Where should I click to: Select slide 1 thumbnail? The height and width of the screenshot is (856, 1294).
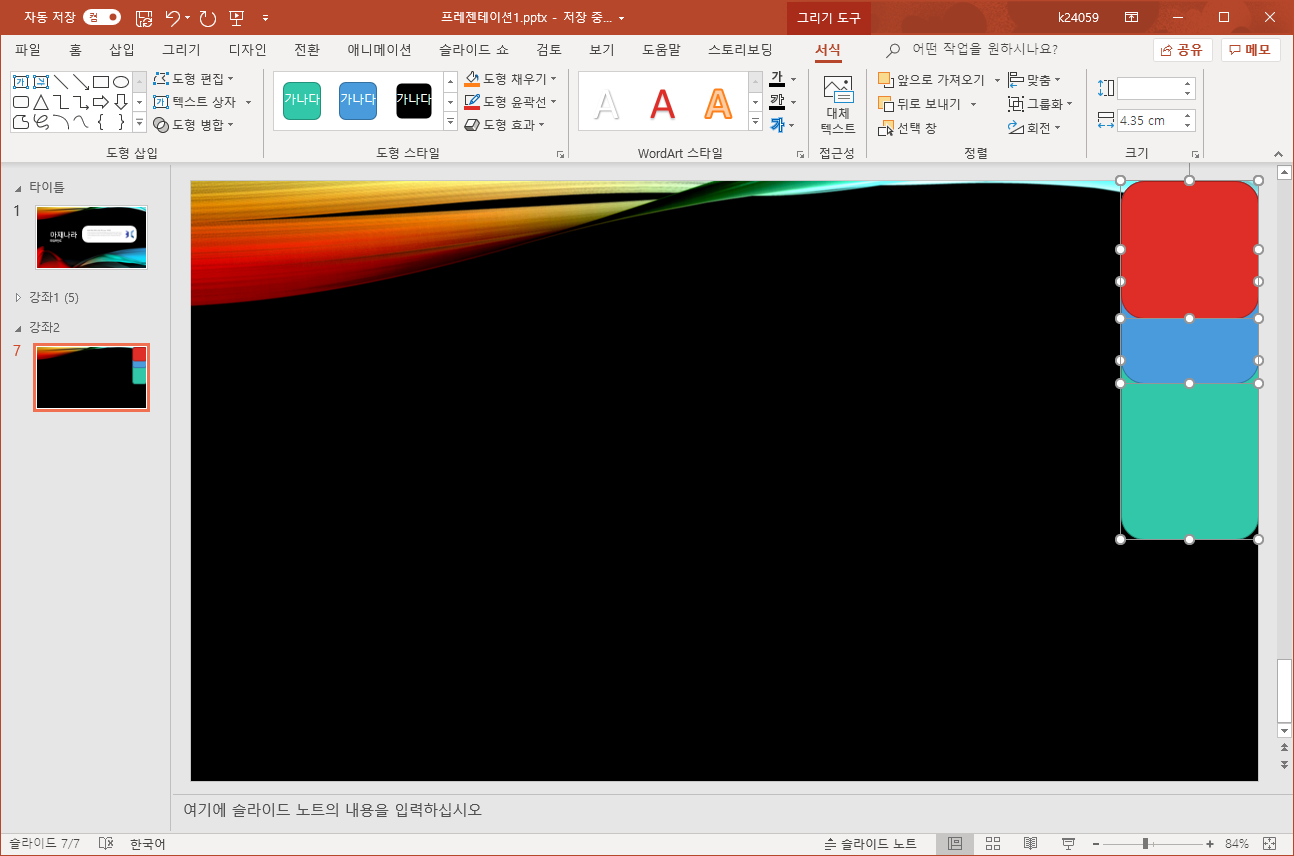(x=91, y=237)
